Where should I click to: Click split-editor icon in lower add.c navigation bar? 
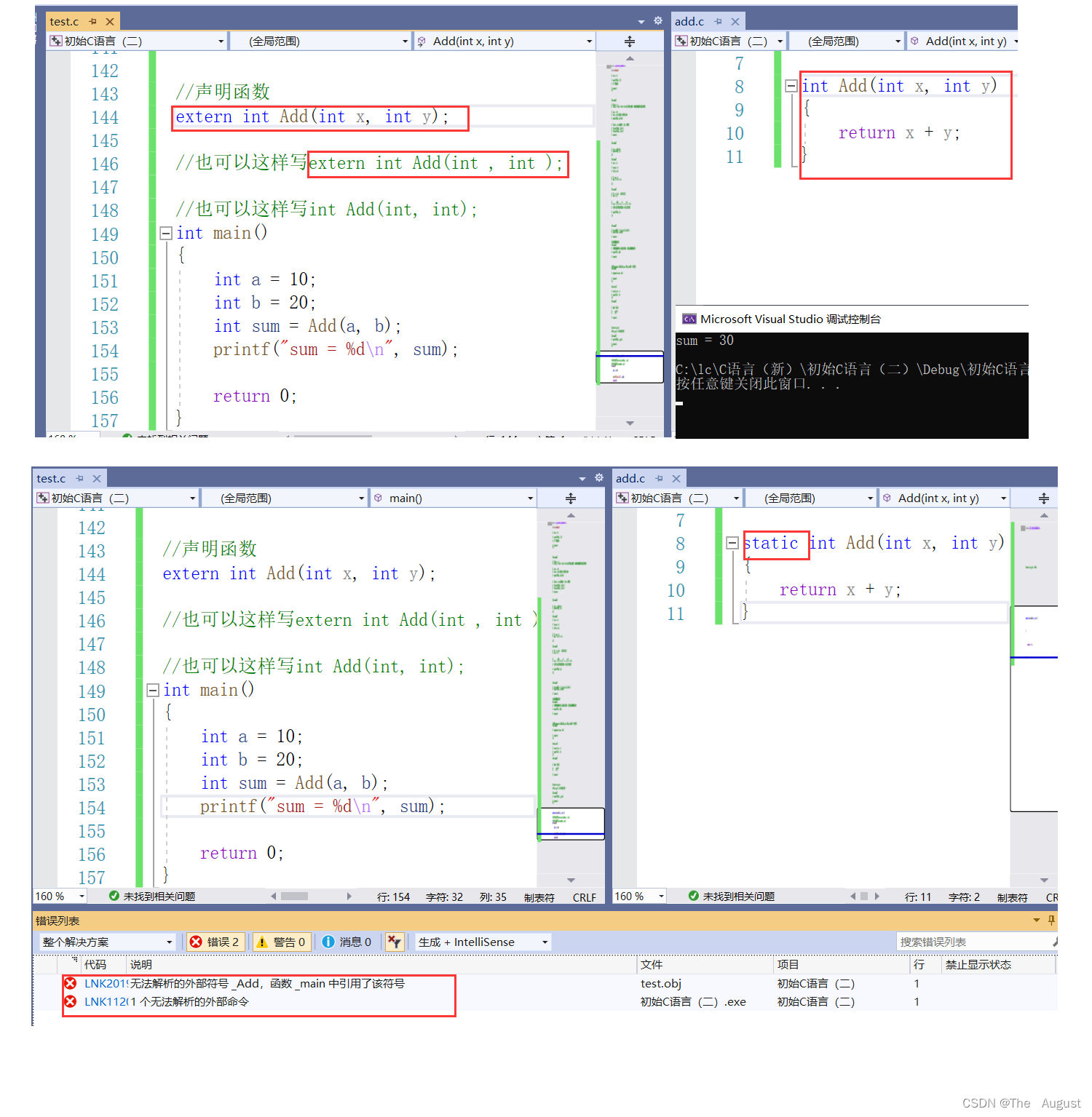tap(1043, 498)
